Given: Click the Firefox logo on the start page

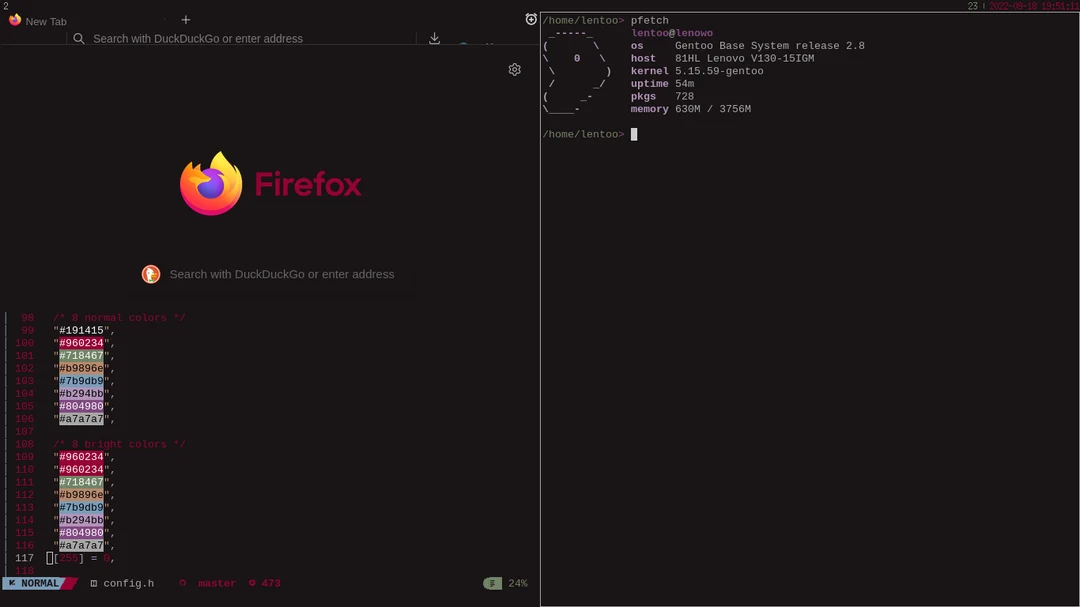Looking at the screenshot, I should pos(212,184).
